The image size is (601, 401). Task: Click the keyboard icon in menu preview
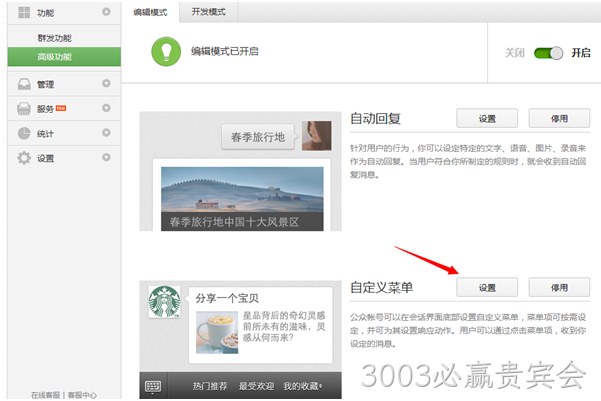(x=153, y=386)
